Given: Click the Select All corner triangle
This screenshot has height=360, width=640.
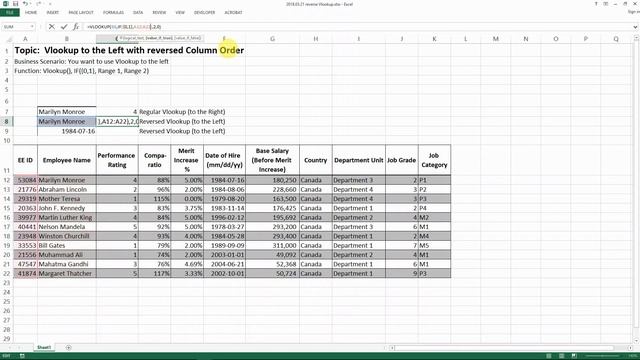Looking at the screenshot, I should pyautogui.click(x=9, y=39).
